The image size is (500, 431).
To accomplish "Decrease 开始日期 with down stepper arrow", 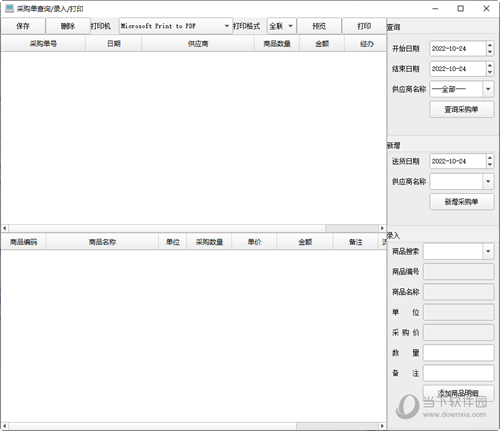I will 490,52.
